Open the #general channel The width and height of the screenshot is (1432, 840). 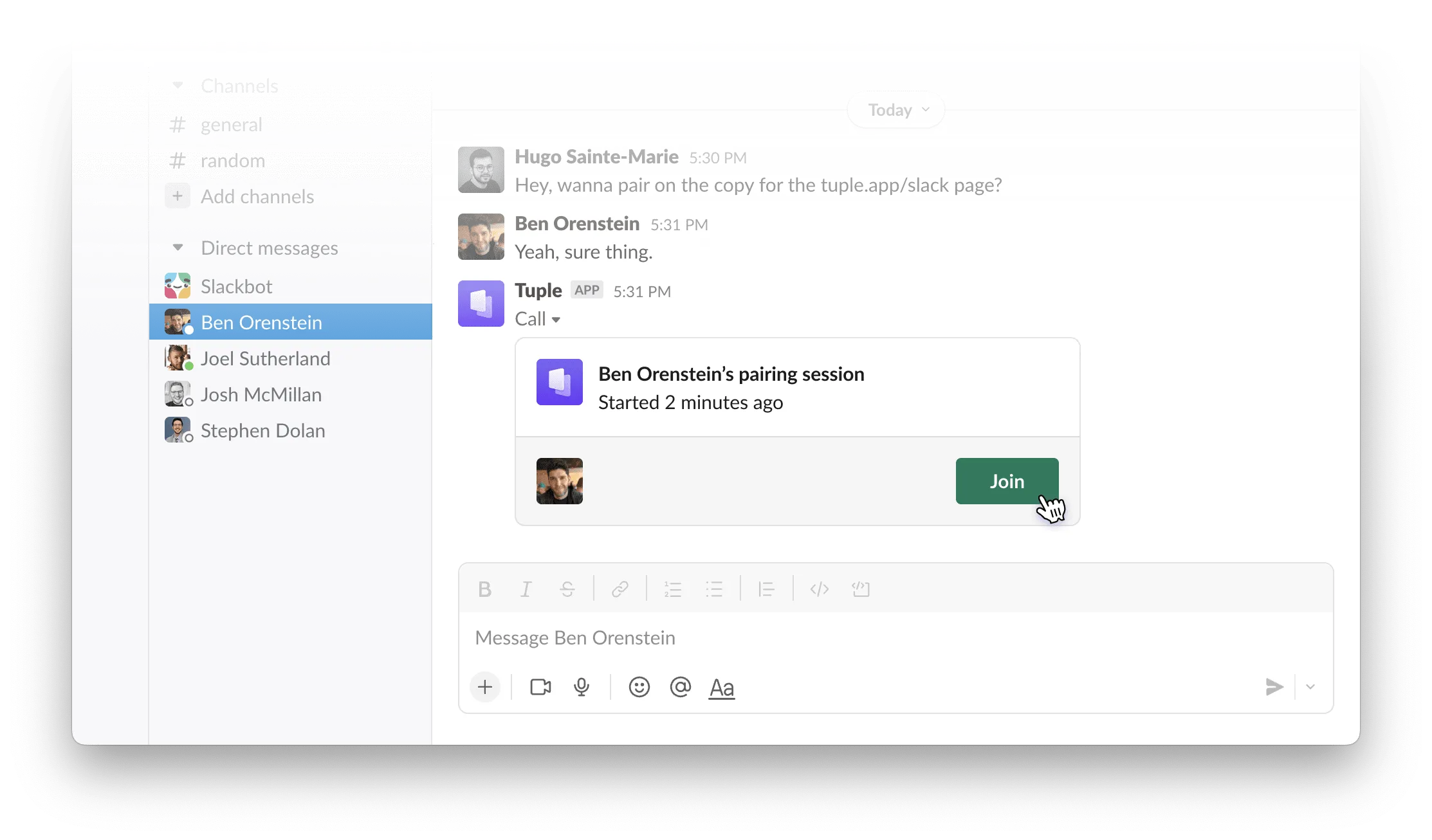(x=231, y=124)
